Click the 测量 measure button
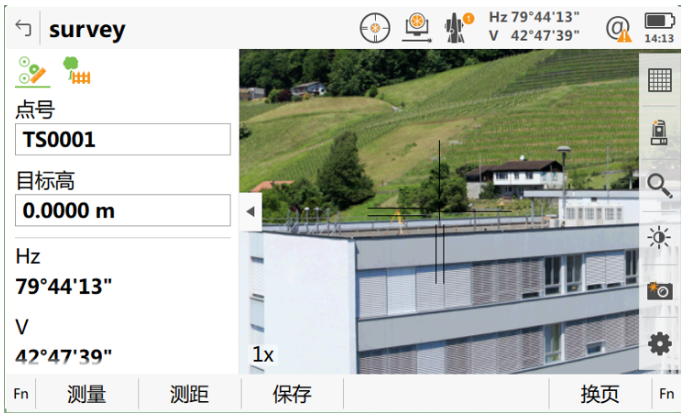Viewport: 688px width, 416px height. point(87,394)
